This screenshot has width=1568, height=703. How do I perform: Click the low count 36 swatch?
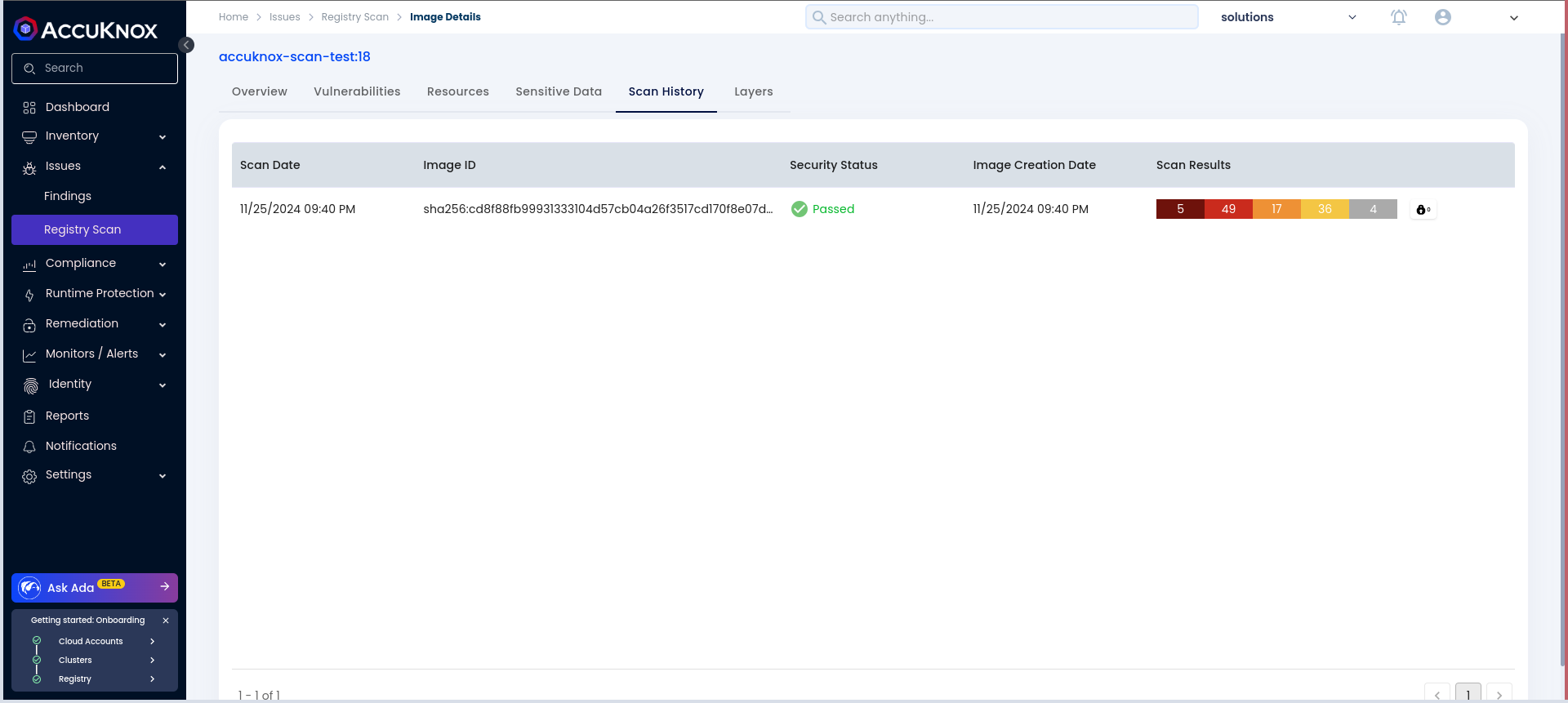tap(1325, 210)
